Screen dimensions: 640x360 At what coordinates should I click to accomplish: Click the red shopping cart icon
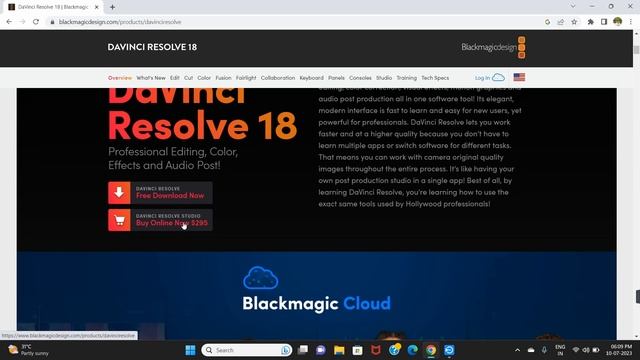pyautogui.click(x=119, y=220)
